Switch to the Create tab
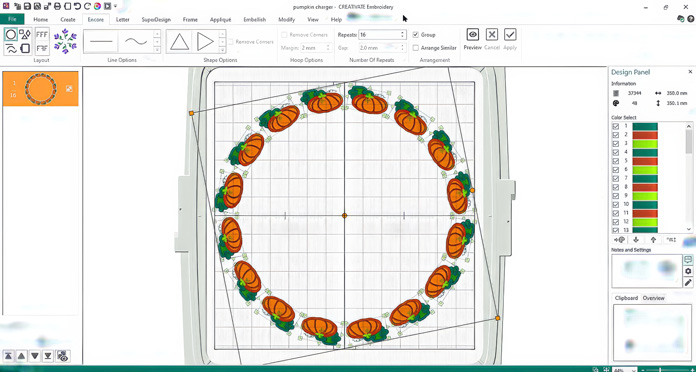This screenshot has width=696, height=372. pos(68,20)
